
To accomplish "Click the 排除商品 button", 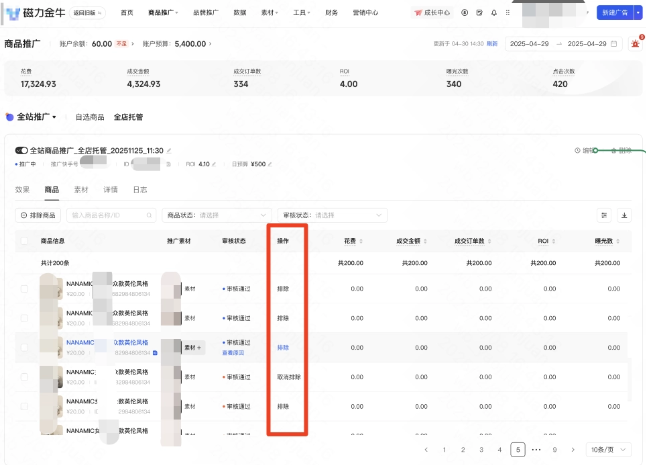I will (x=38, y=215).
